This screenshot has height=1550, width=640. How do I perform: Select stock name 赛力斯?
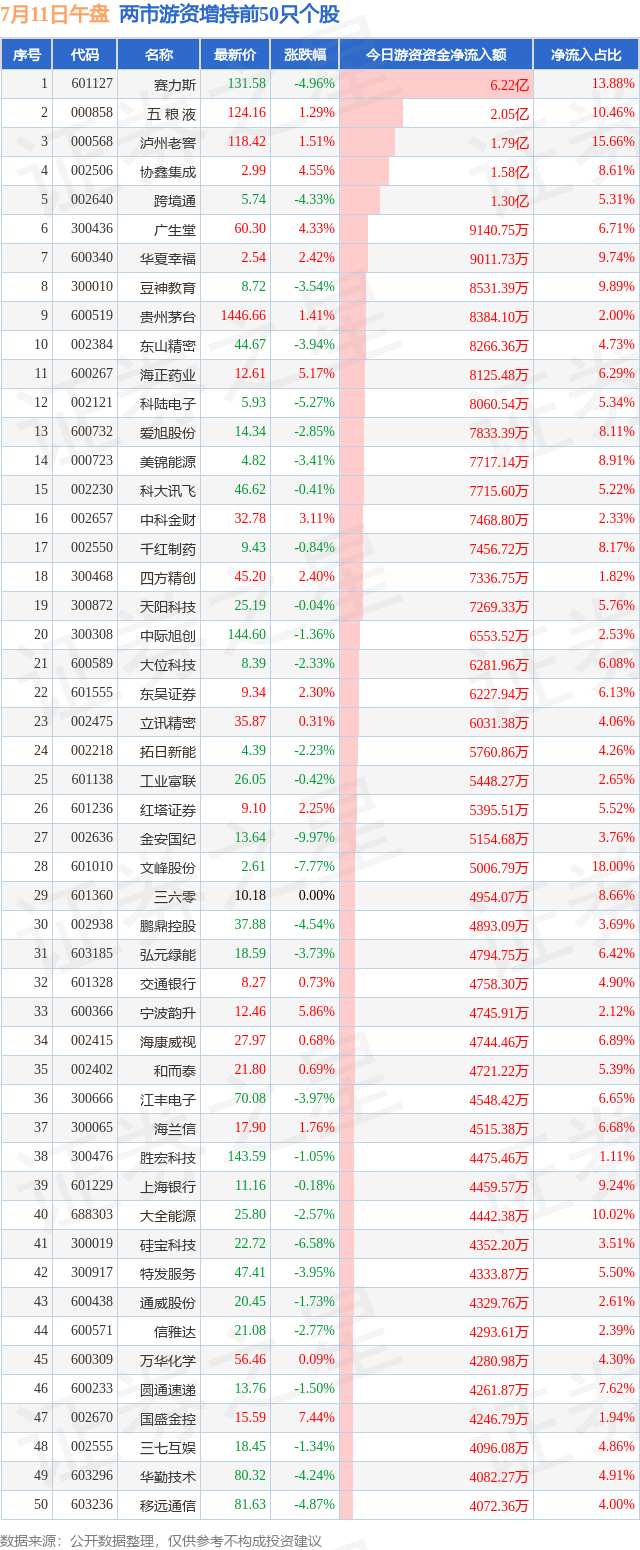[x=175, y=85]
